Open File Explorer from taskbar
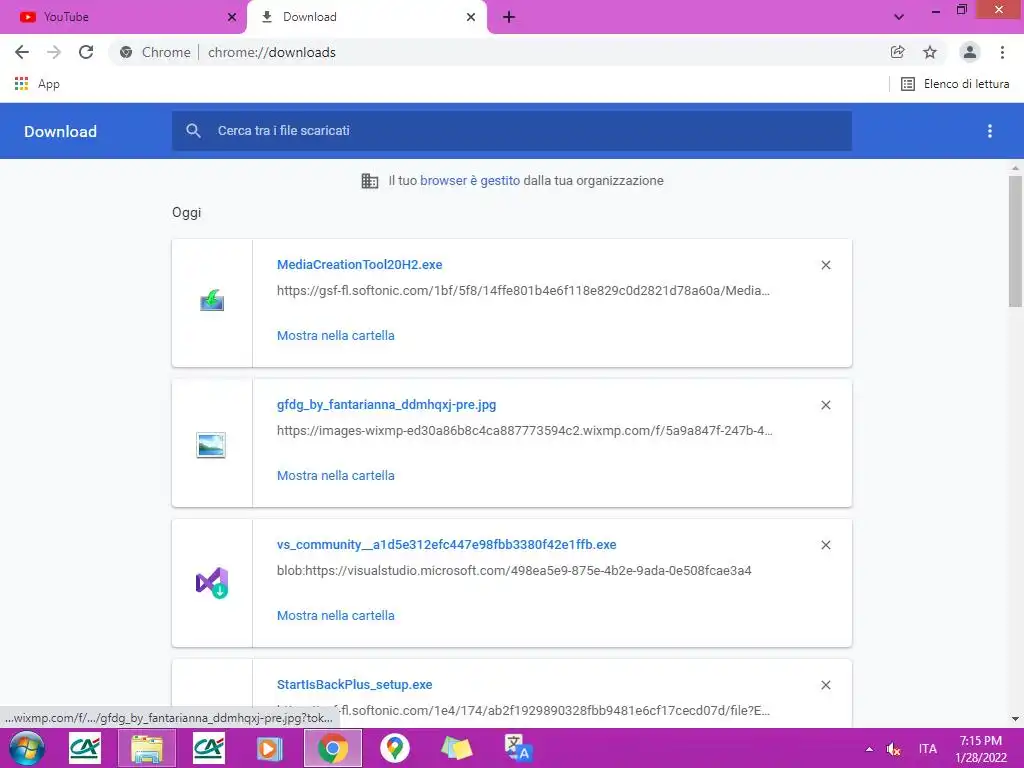 click(147, 748)
